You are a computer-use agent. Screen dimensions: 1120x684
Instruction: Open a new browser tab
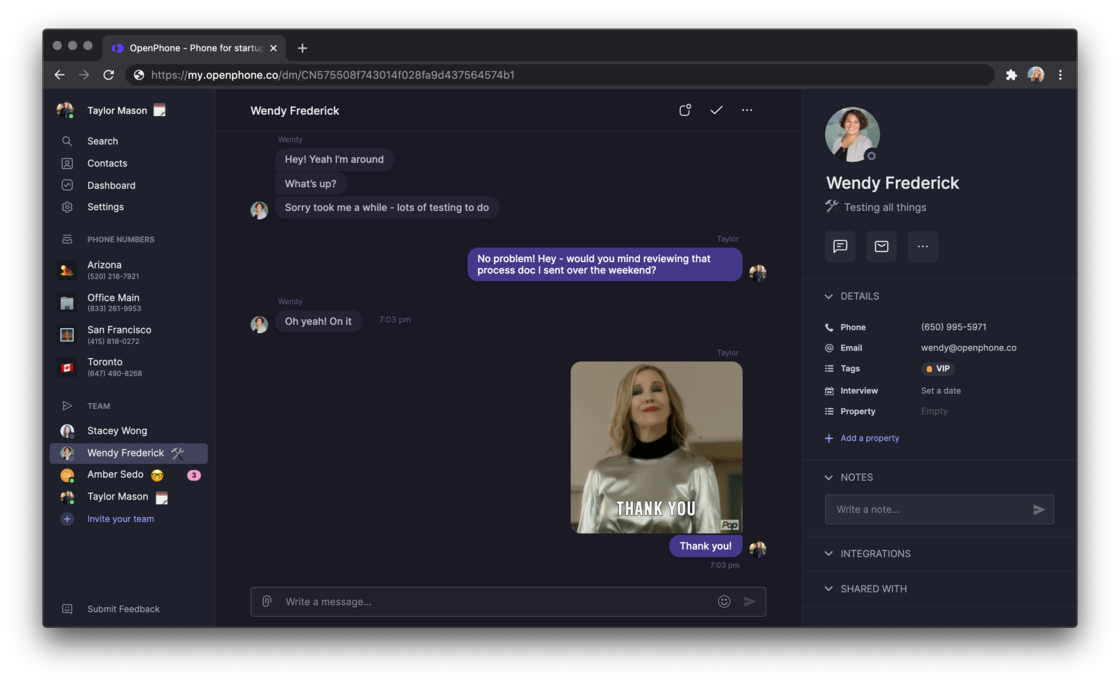302,48
